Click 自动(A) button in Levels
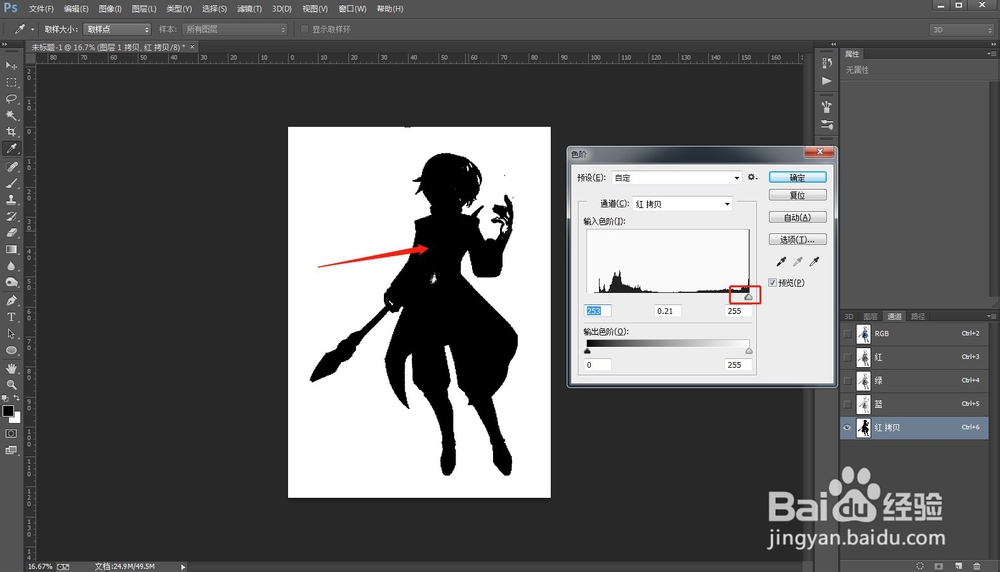 pyautogui.click(x=797, y=217)
